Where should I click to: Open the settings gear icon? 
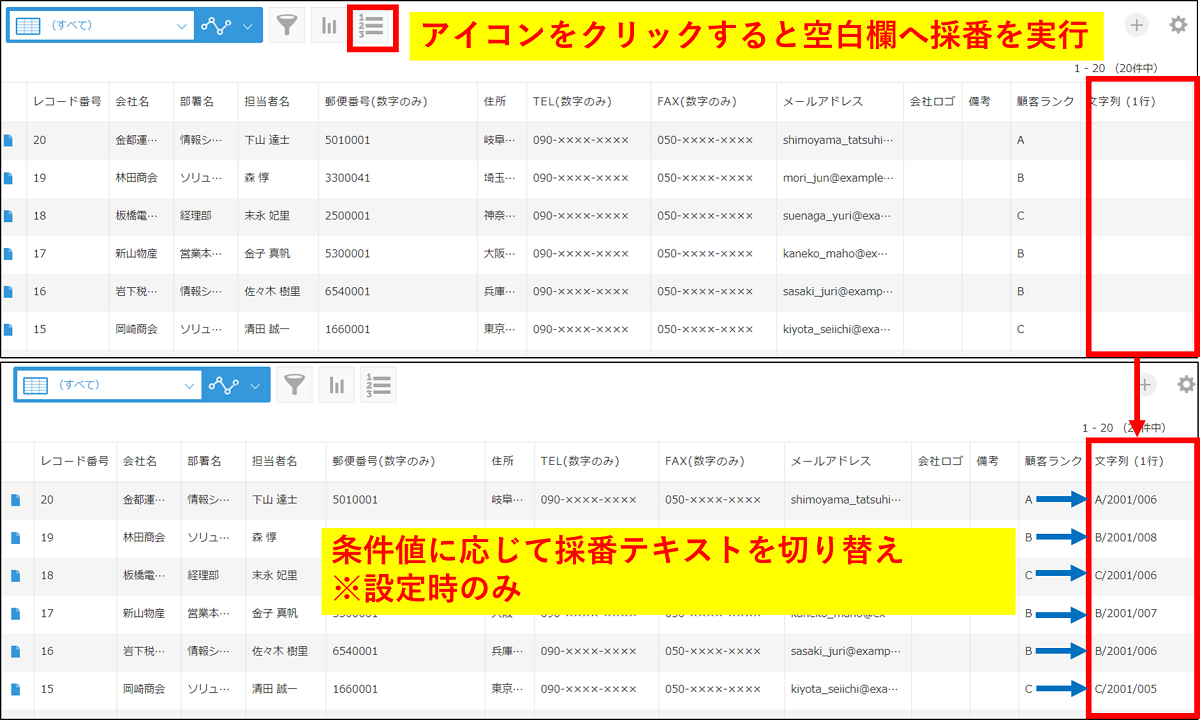pos(1178,24)
